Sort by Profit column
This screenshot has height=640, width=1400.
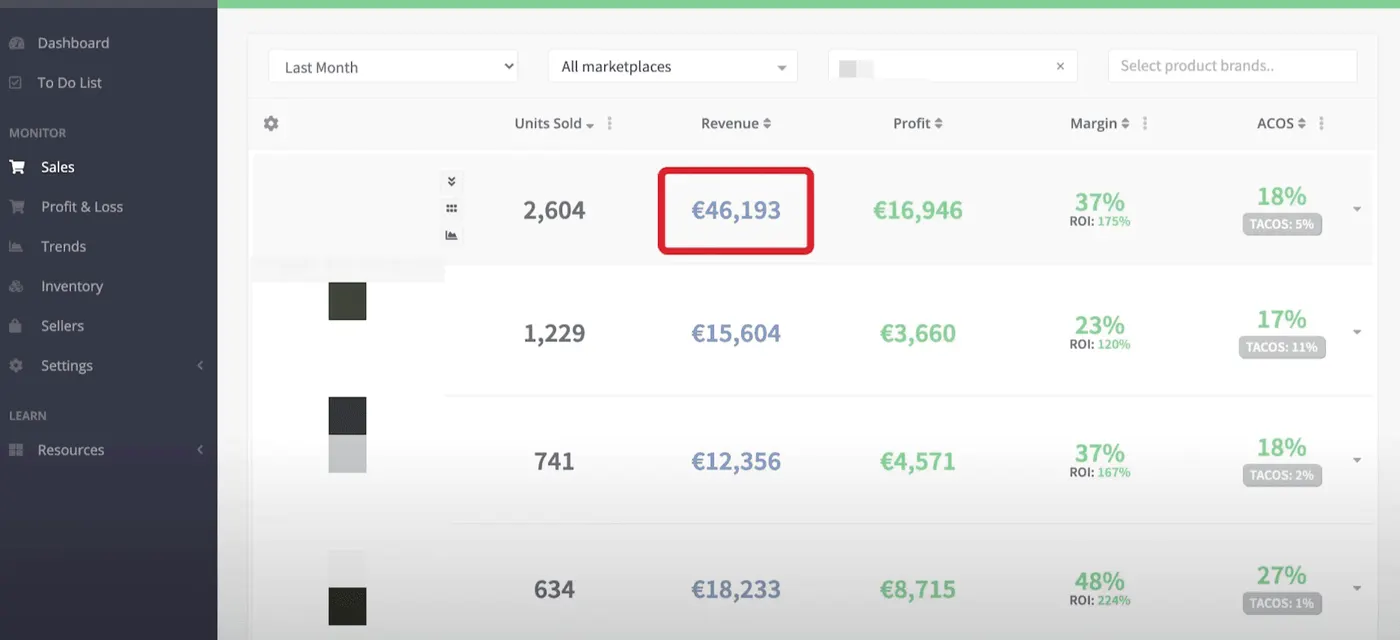[x=918, y=124]
